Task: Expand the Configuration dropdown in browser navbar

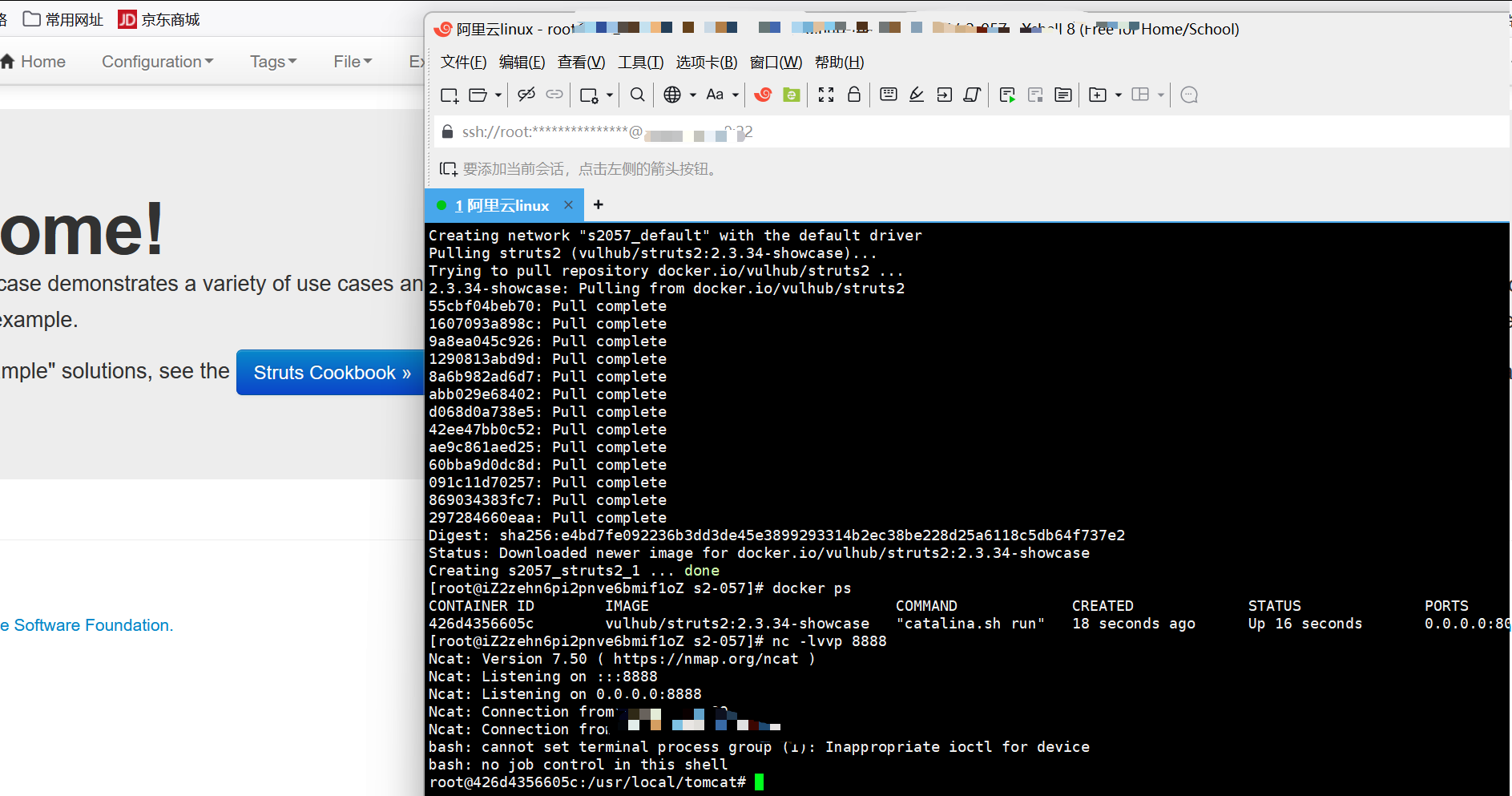Action: tap(157, 62)
